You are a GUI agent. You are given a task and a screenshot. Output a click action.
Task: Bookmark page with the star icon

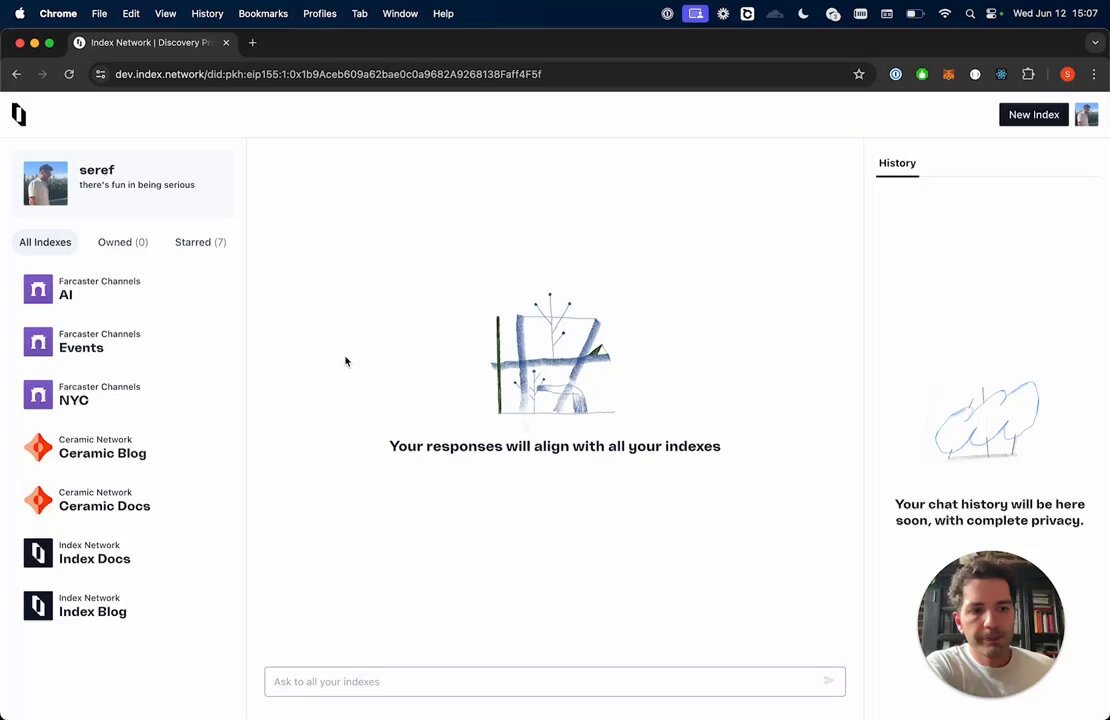859,74
